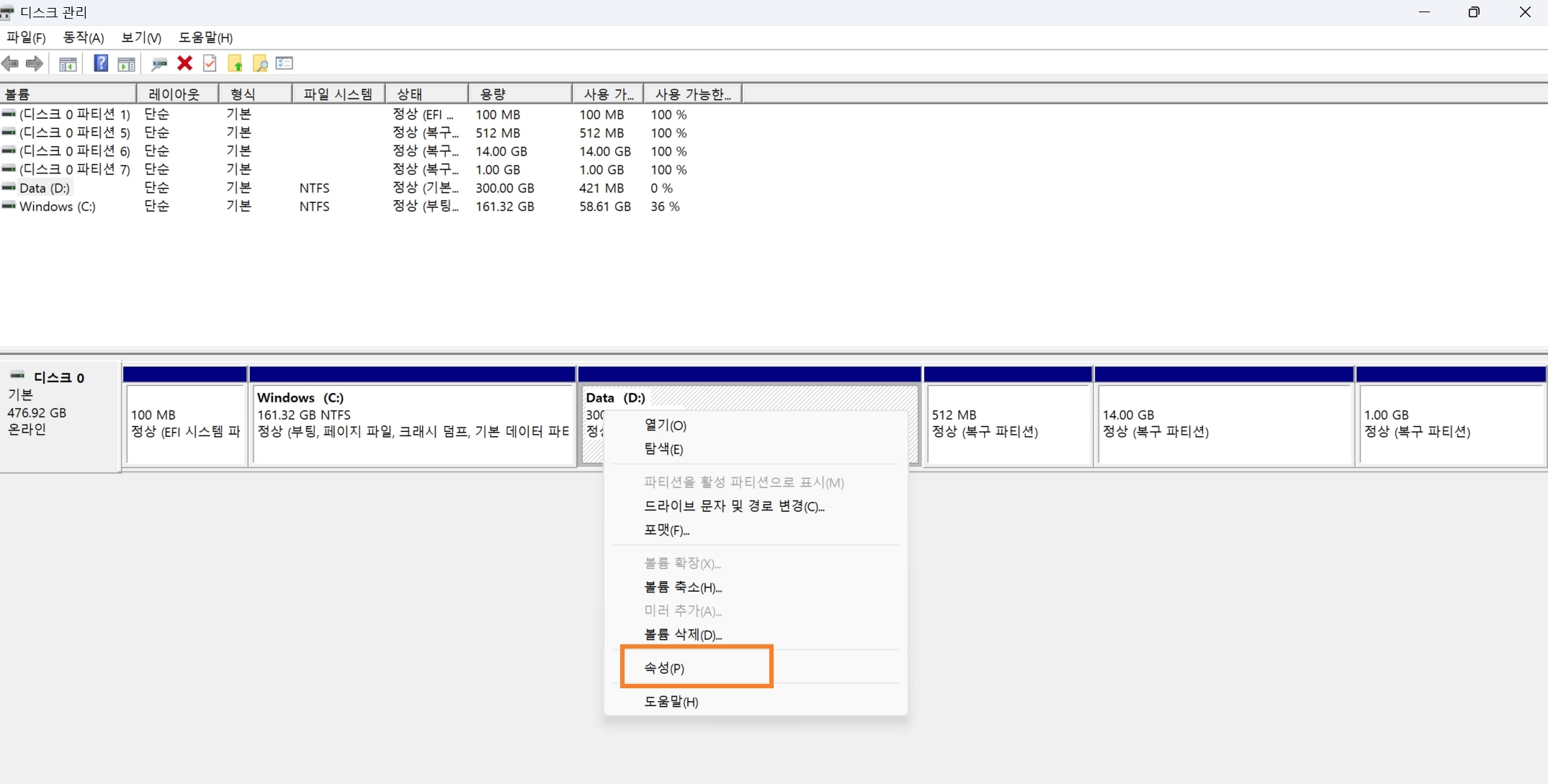The height and width of the screenshot is (784, 1548).
Task: Toggle the action pane toolbar icon
Action: coord(127,63)
